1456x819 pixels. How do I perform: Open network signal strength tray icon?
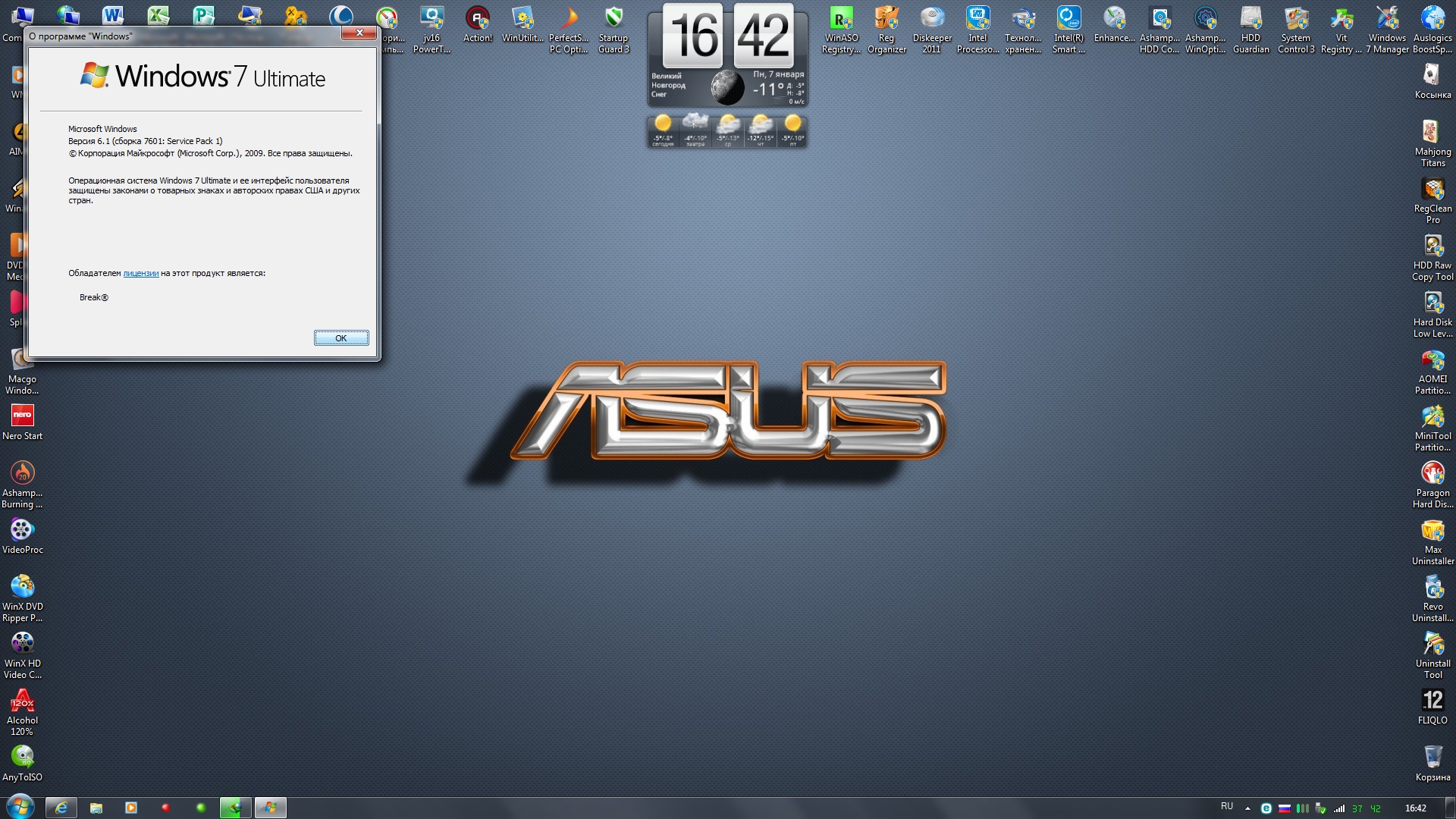[1339, 808]
